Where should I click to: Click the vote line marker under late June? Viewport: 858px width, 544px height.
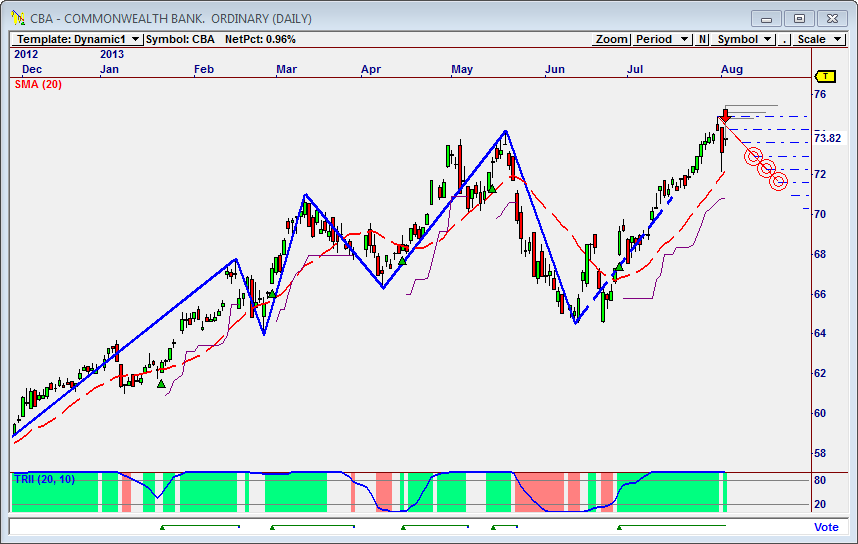tap(619, 528)
